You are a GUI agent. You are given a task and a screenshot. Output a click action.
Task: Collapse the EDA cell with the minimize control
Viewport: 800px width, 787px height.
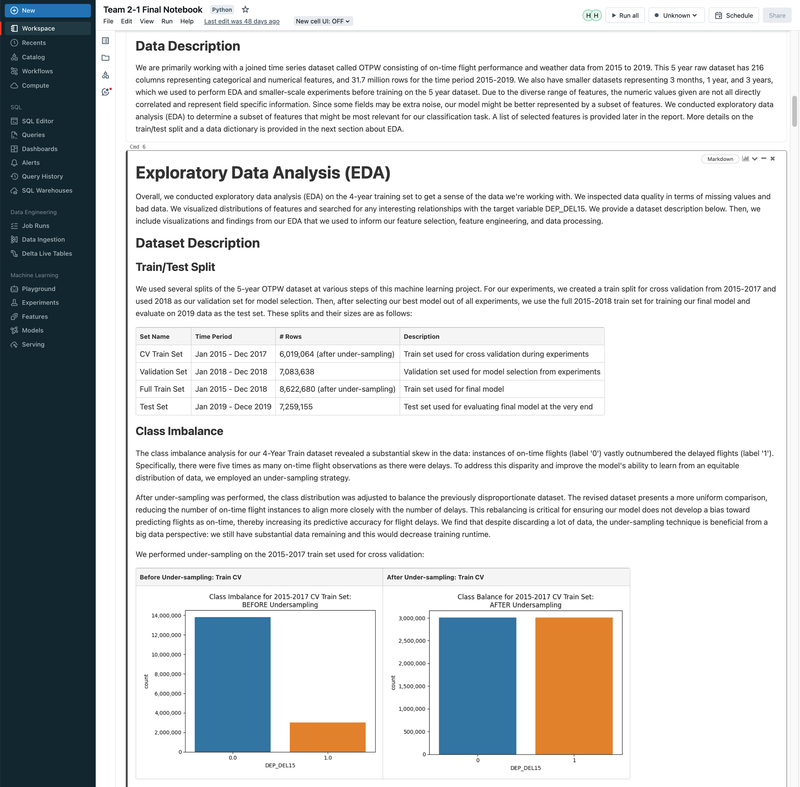coord(763,158)
